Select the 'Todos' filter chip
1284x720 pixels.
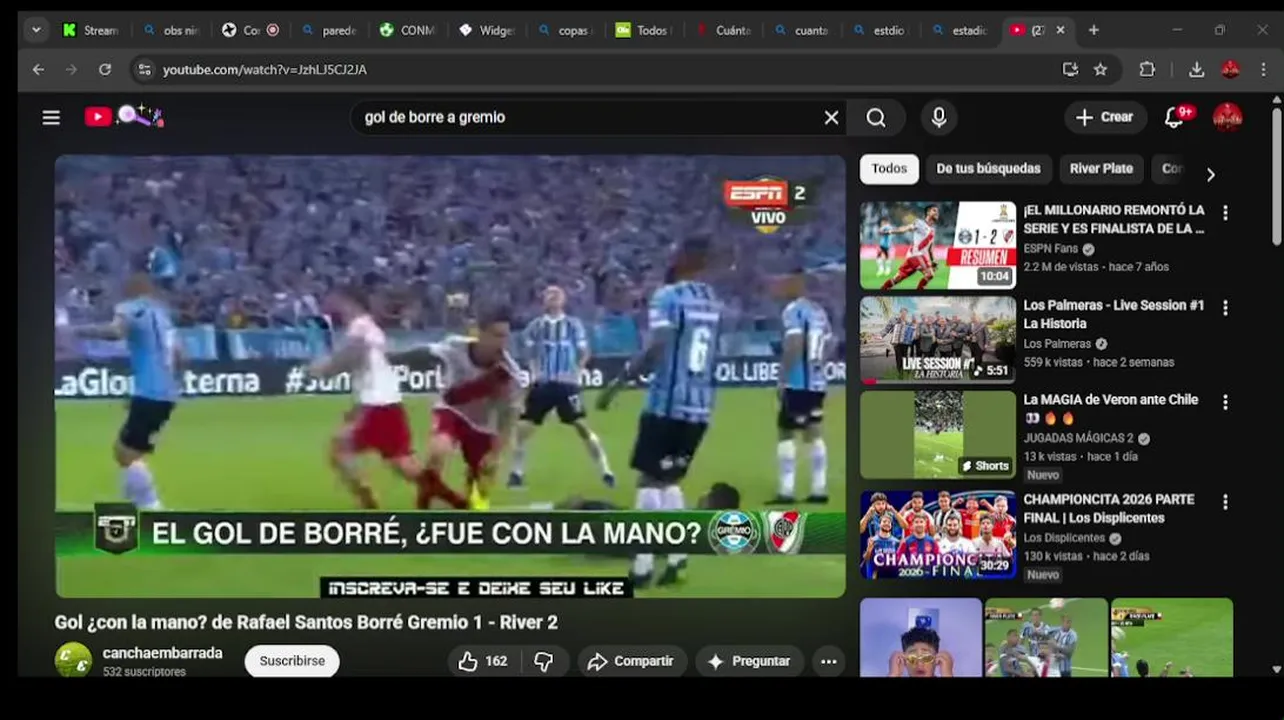[x=889, y=169]
